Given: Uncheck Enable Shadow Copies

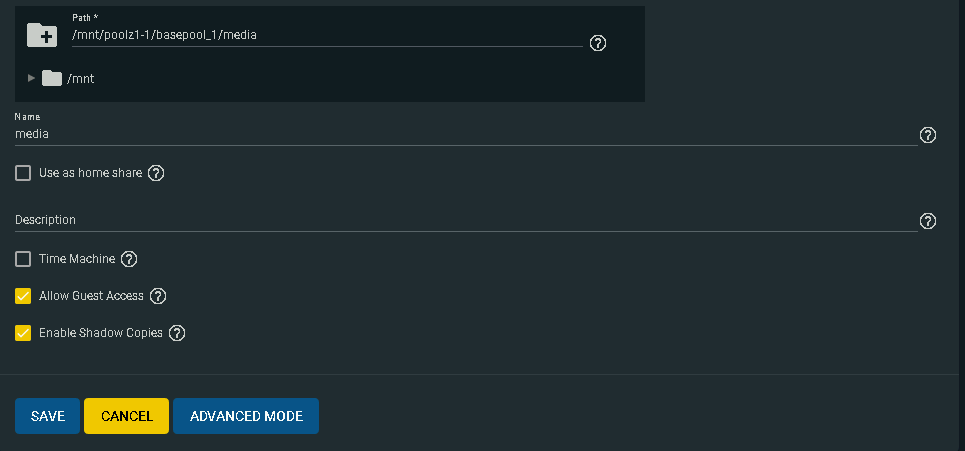Looking at the screenshot, I should coord(23,333).
